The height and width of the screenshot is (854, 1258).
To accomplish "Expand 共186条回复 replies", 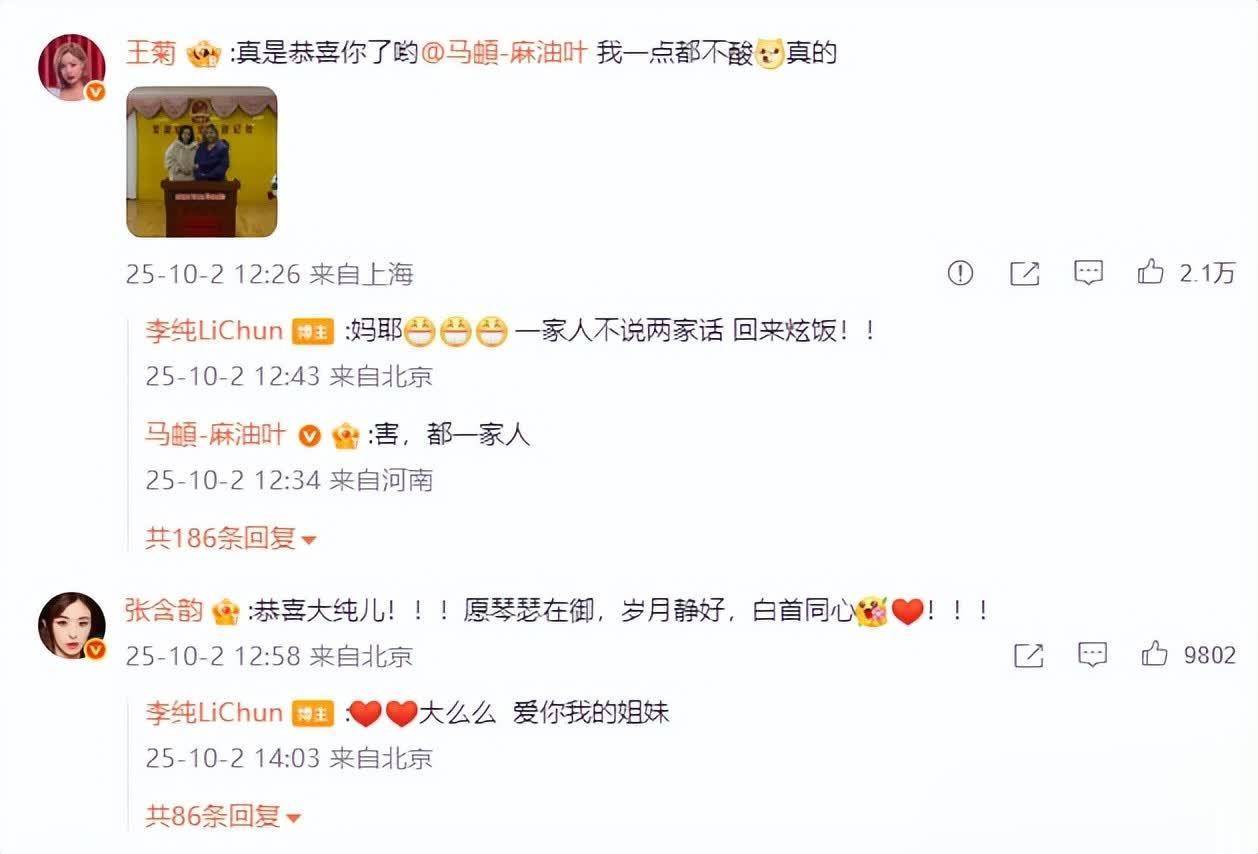I will coord(231,538).
